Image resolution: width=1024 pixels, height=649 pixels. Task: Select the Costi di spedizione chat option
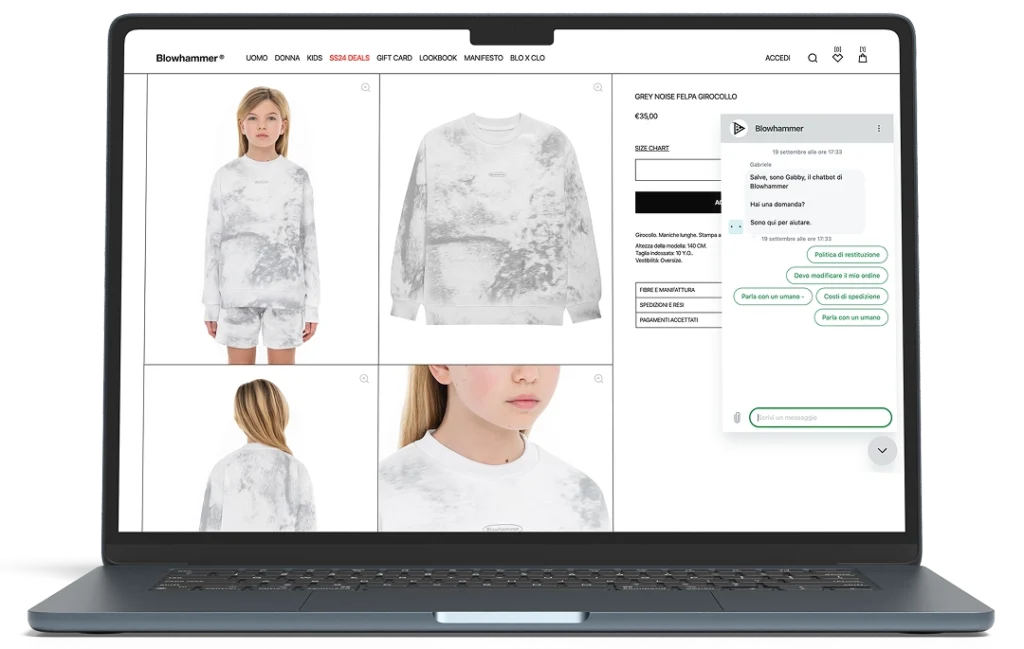coord(851,297)
